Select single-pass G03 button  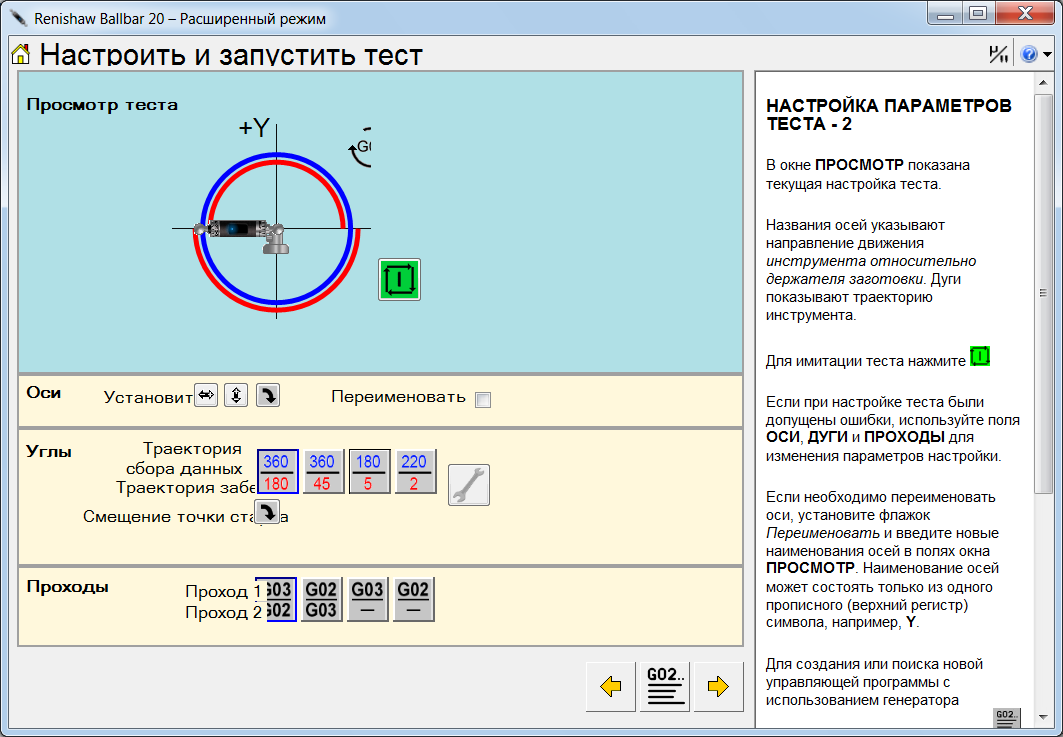tap(367, 599)
